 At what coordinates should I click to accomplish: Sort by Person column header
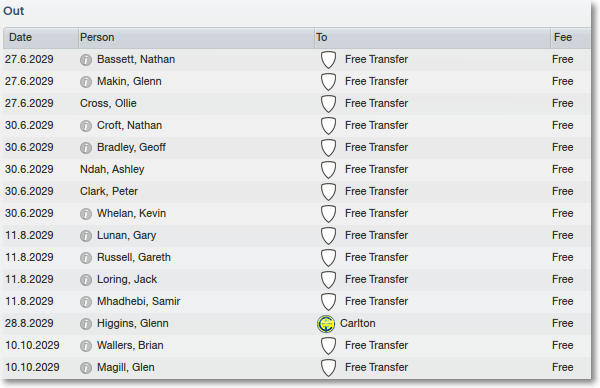(x=196, y=37)
